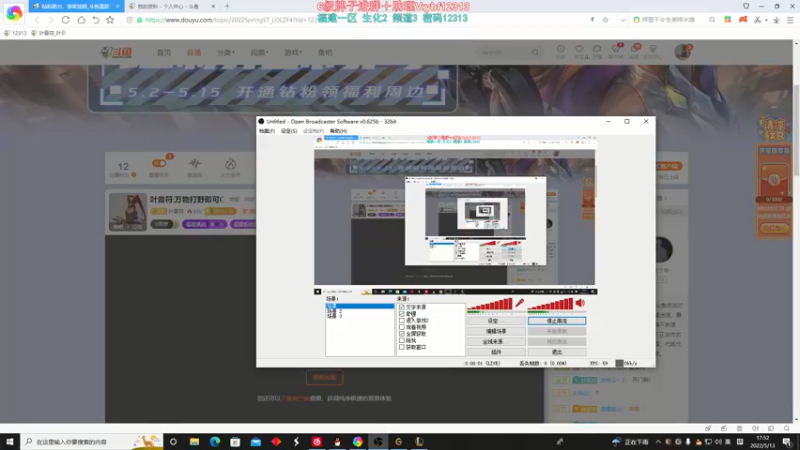Expand the 游戏 dropdown in Douyu nav

pos(293,52)
